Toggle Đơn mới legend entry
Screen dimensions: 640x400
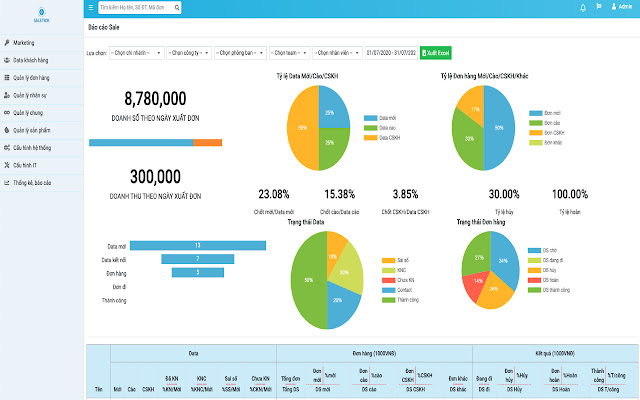(545, 113)
